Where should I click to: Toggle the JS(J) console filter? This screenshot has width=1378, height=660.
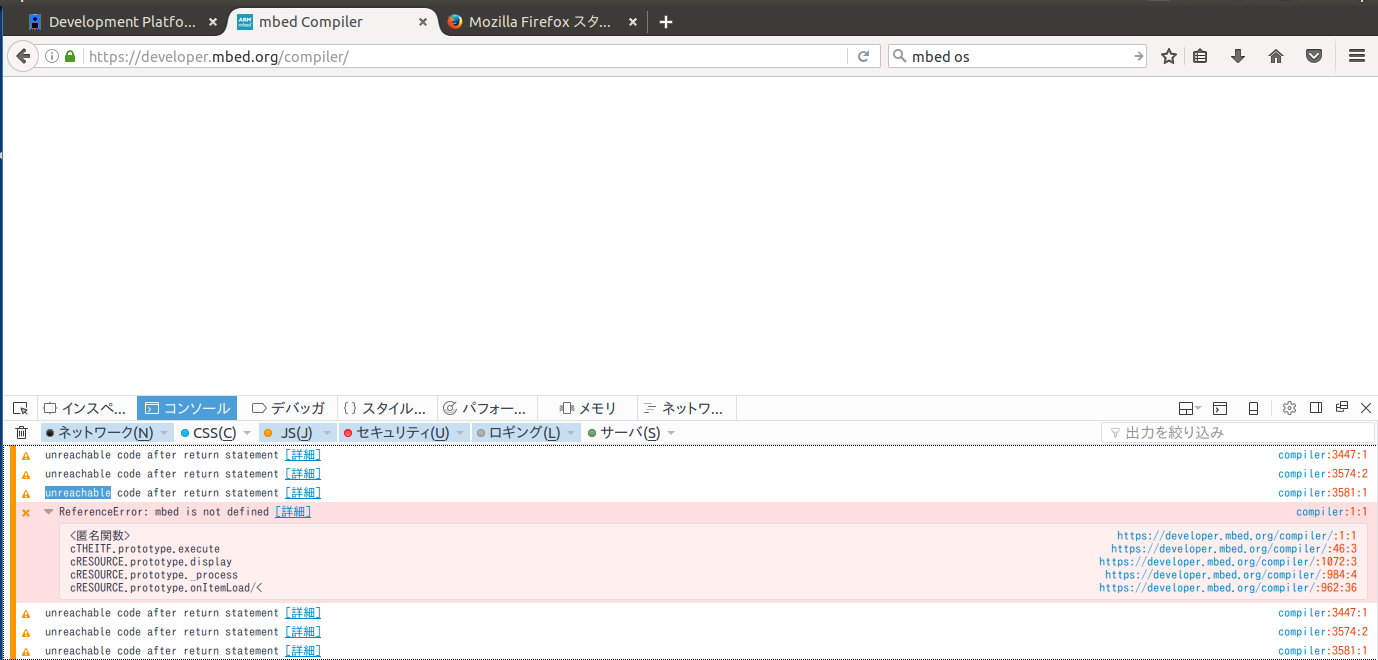click(x=288, y=433)
